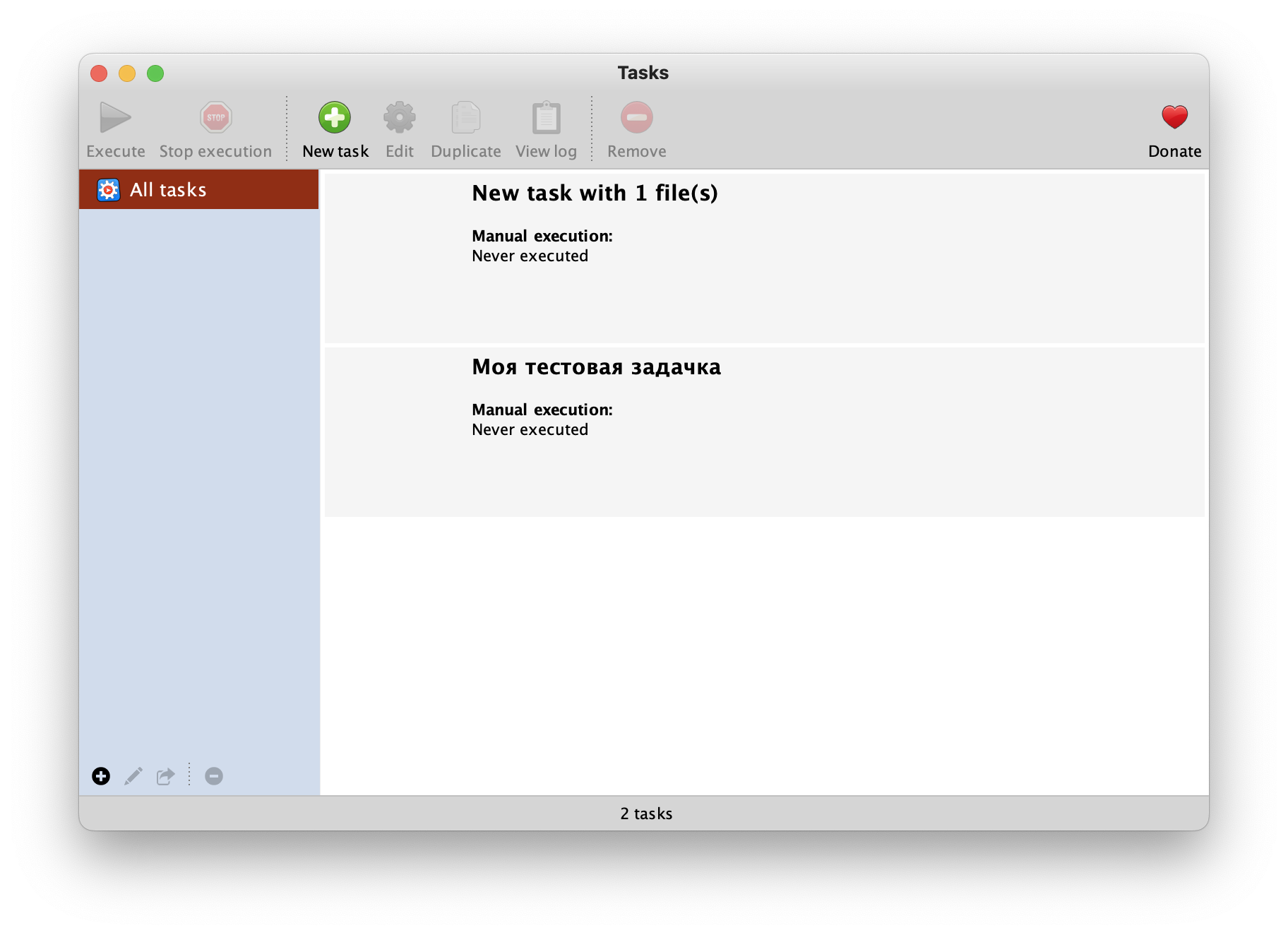Click the red close window button
The width and height of the screenshot is (1288, 935).
[x=99, y=73]
